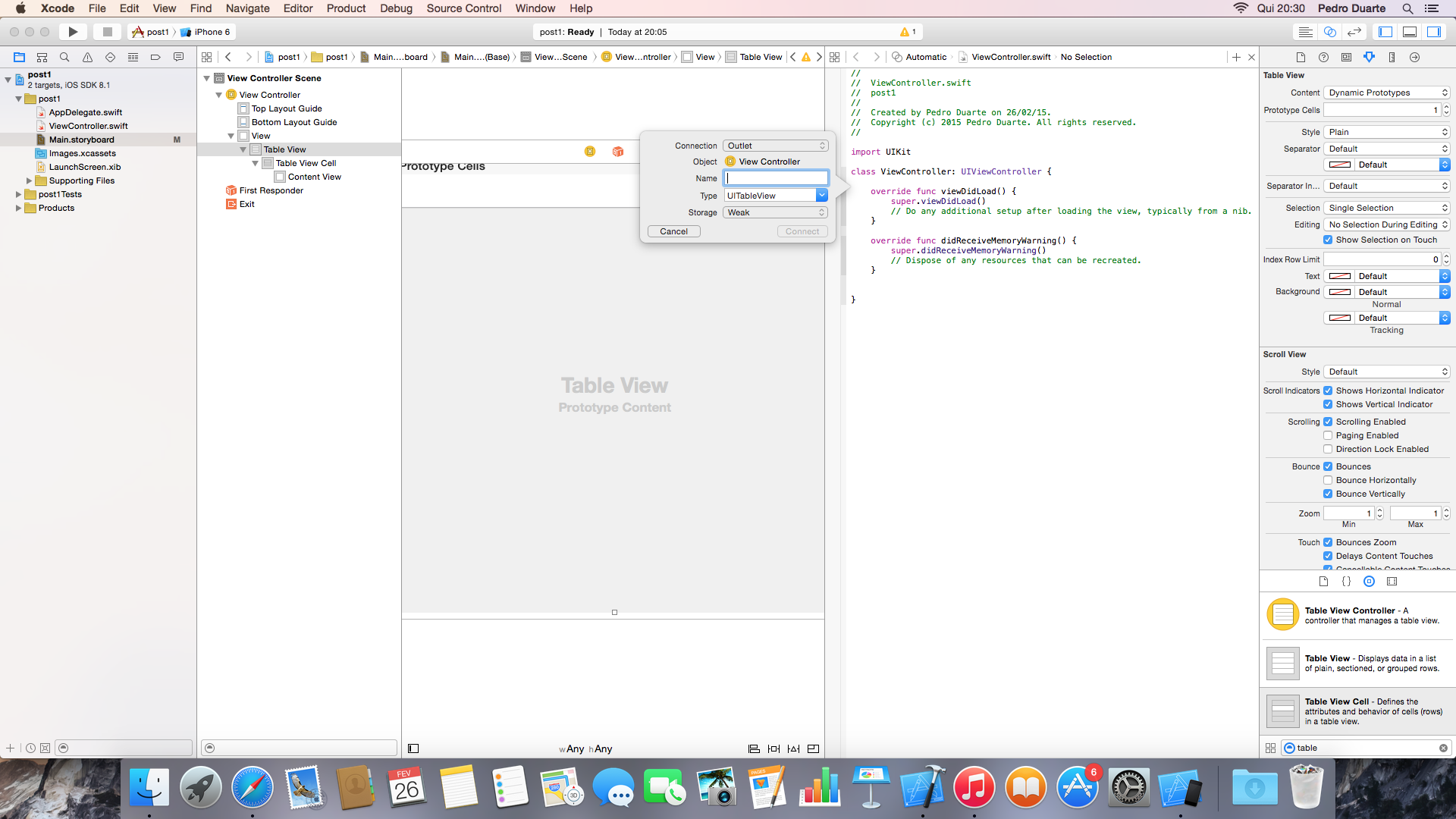Run the project with the Play button

point(73,32)
